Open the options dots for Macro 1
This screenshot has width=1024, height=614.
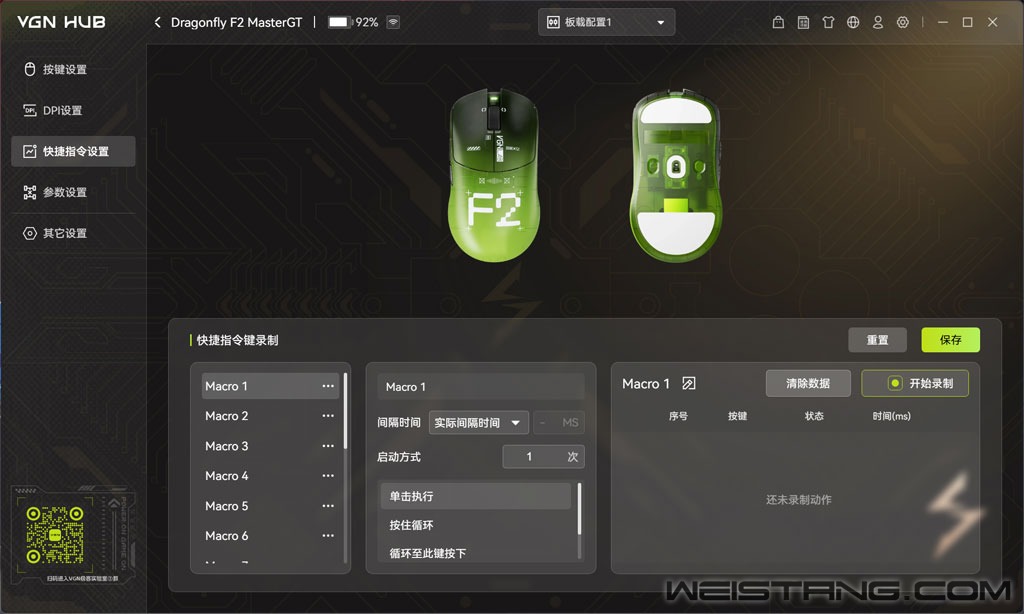point(328,386)
